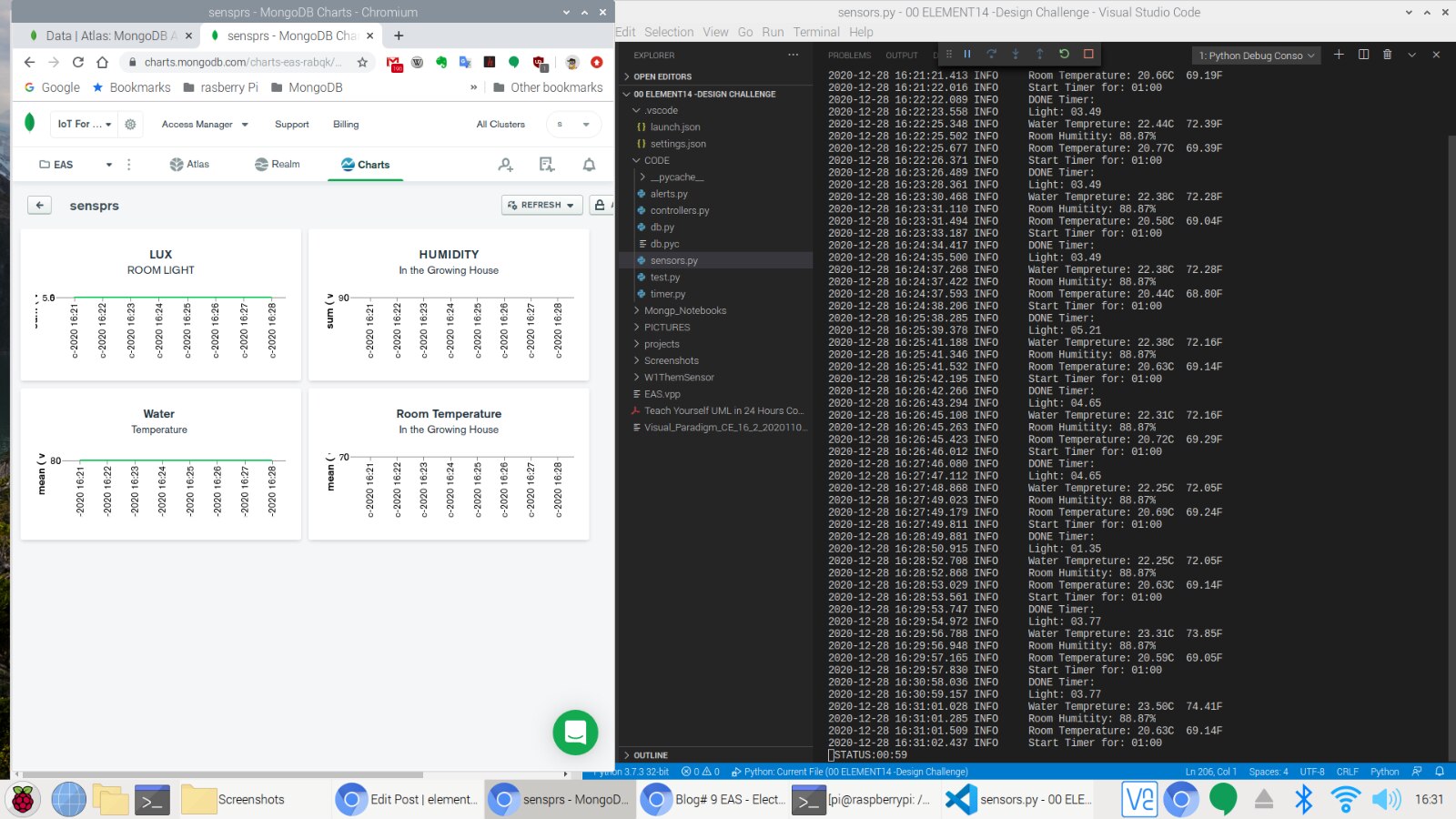Viewport: 1456px width, 819px height.
Task: Open the Python Debug Console terminal dropdown
Action: click(1256, 56)
